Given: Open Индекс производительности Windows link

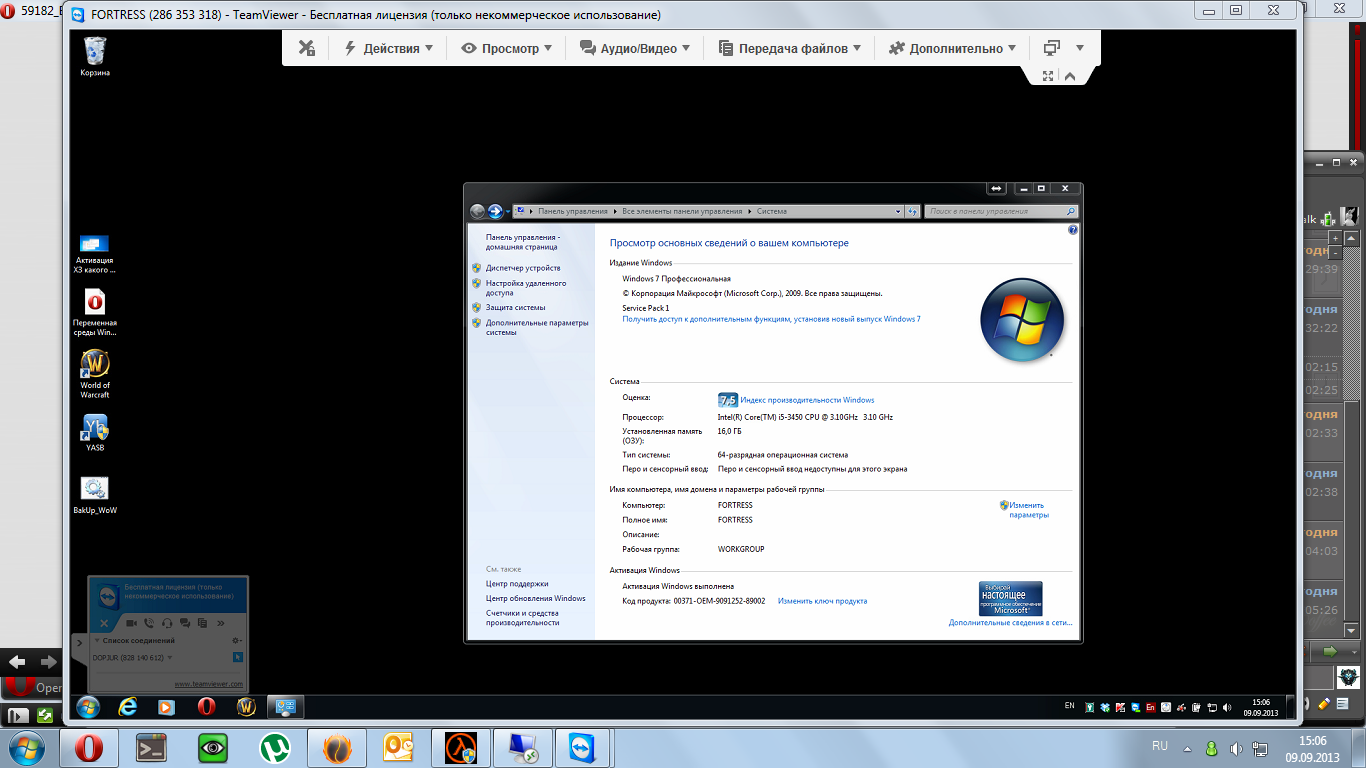Looking at the screenshot, I should click(x=807, y=400).
